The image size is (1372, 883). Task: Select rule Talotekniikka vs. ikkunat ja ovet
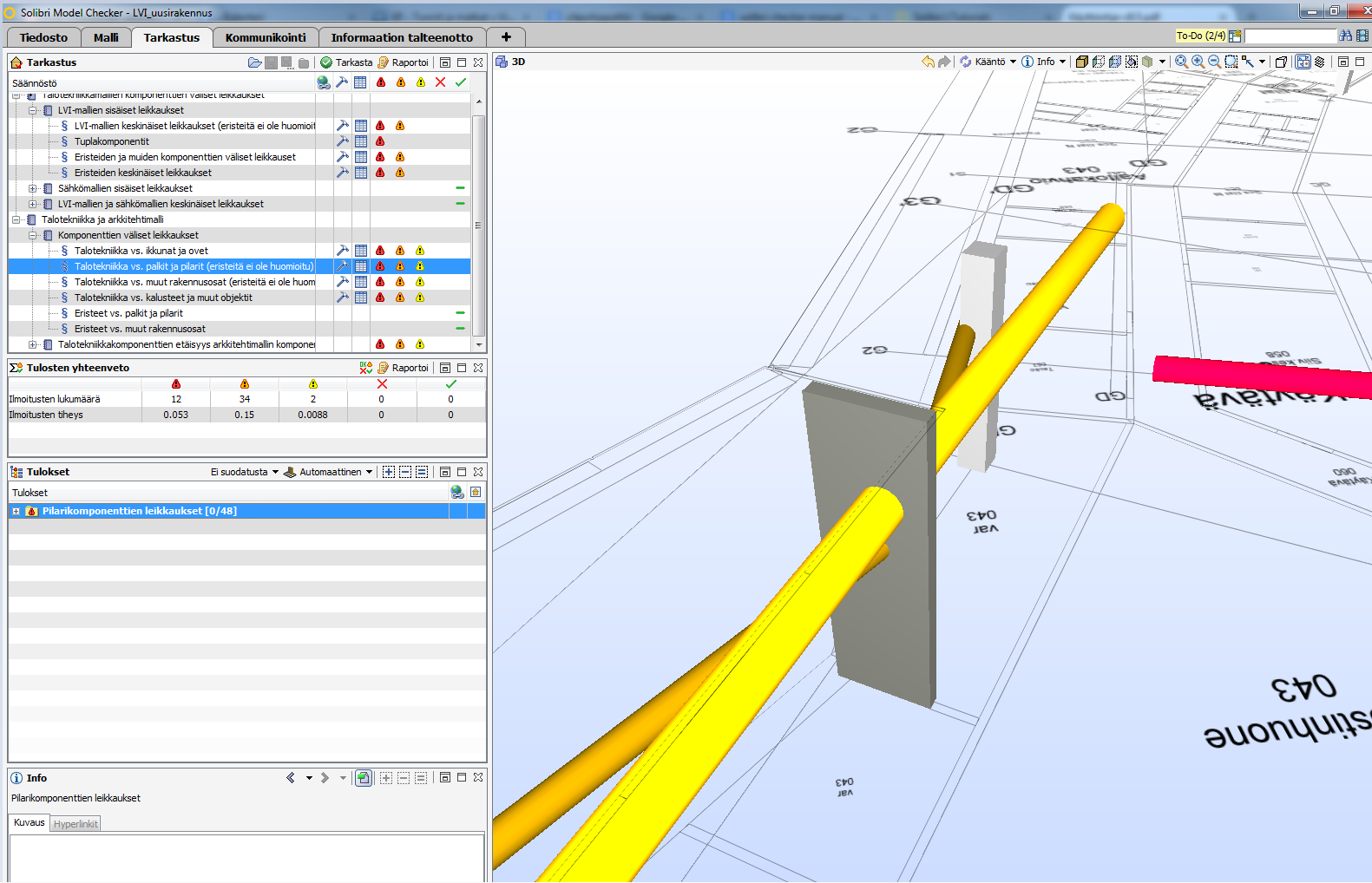[x=141, y=251]
